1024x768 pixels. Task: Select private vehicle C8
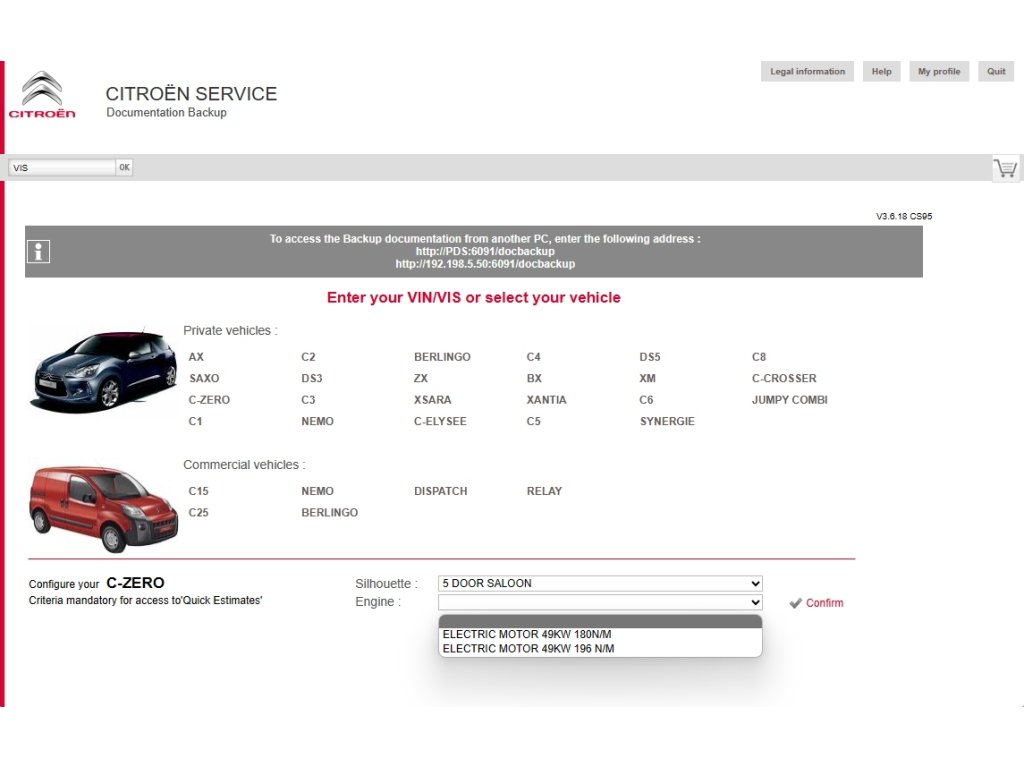pyautogui.click(x=759, y=357)
